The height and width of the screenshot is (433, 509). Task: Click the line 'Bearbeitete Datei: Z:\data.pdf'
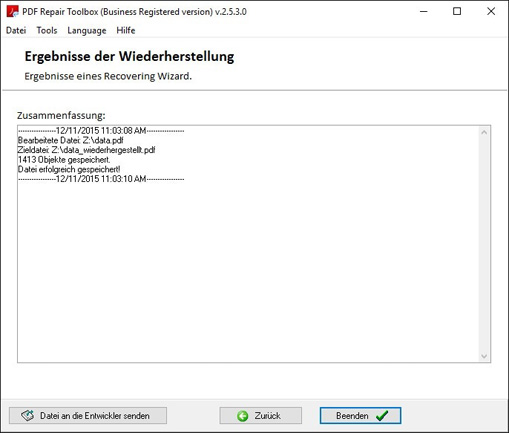tap(71, 140)
